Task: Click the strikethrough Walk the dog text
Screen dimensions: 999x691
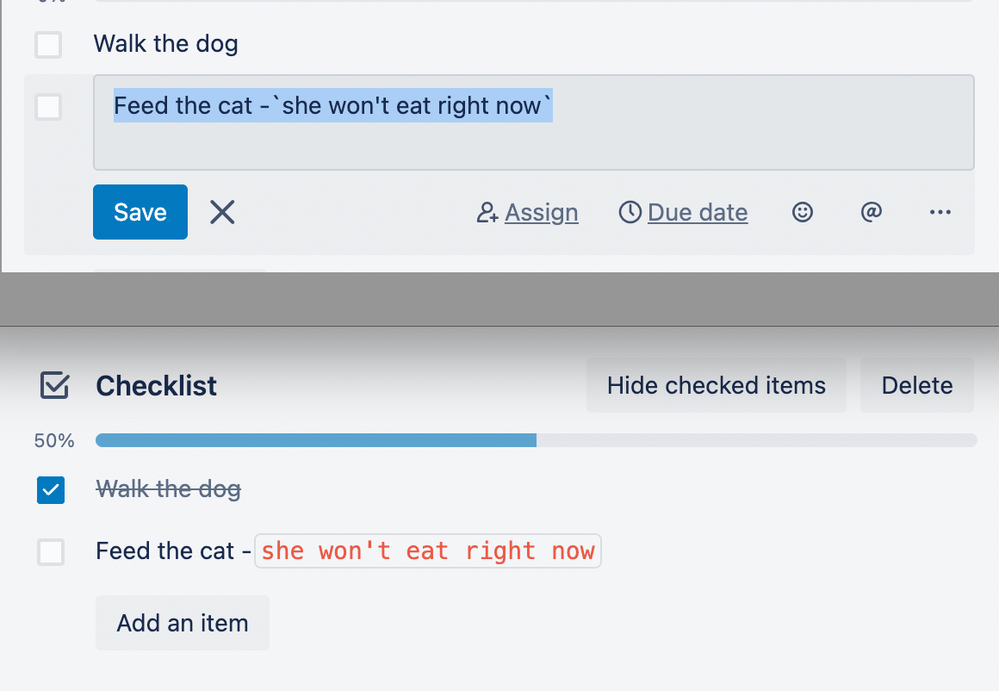Action: coord(168,489)
